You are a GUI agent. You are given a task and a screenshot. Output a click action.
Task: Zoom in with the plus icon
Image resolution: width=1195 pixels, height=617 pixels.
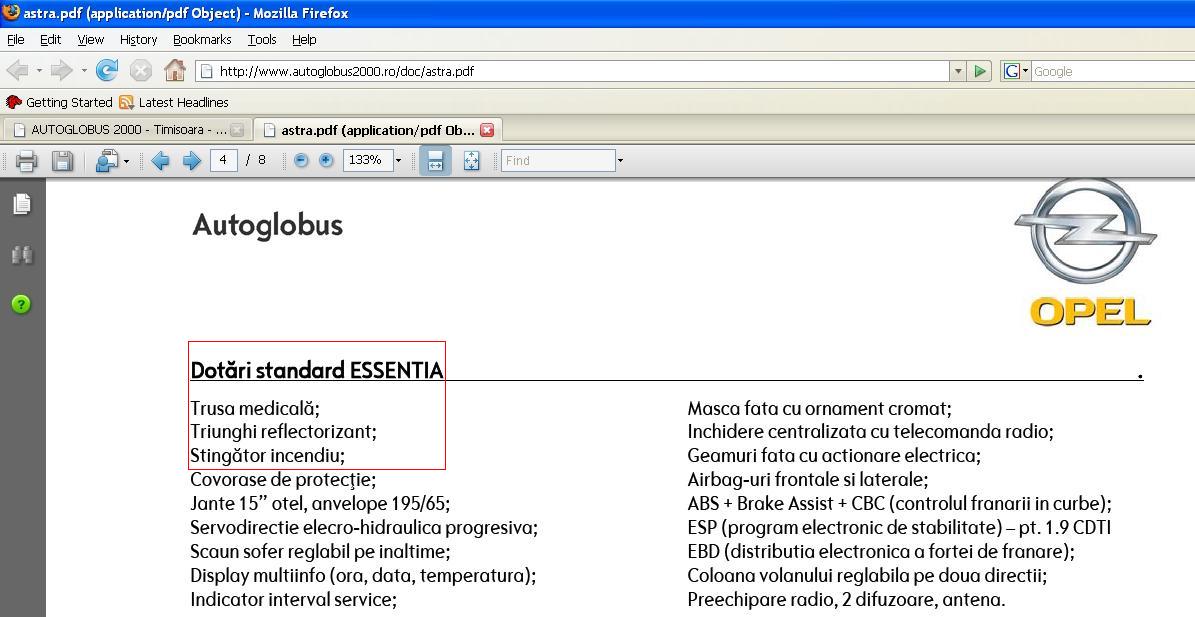click(326, 160)
